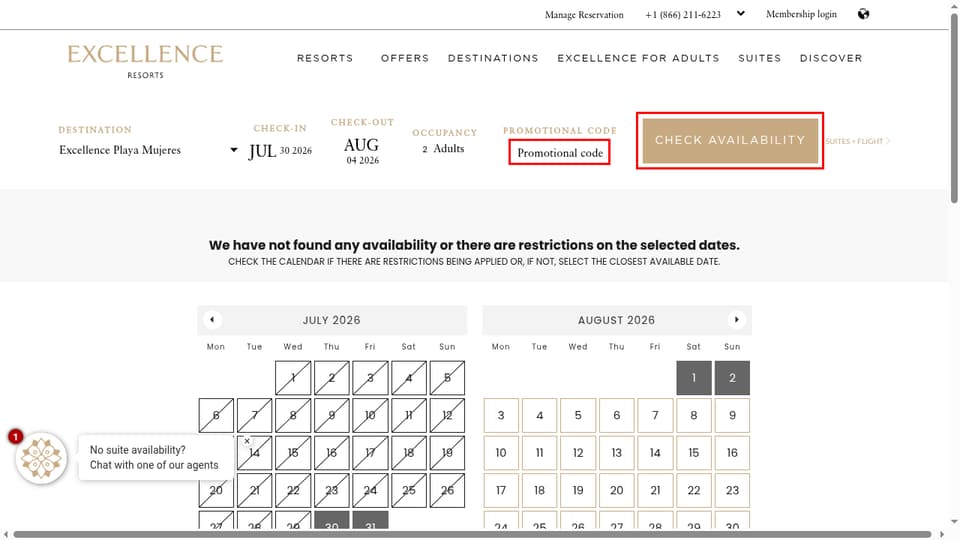Click the crossed-out July 1 date
The width and height of the screenshot is (960, 540).
293,378
